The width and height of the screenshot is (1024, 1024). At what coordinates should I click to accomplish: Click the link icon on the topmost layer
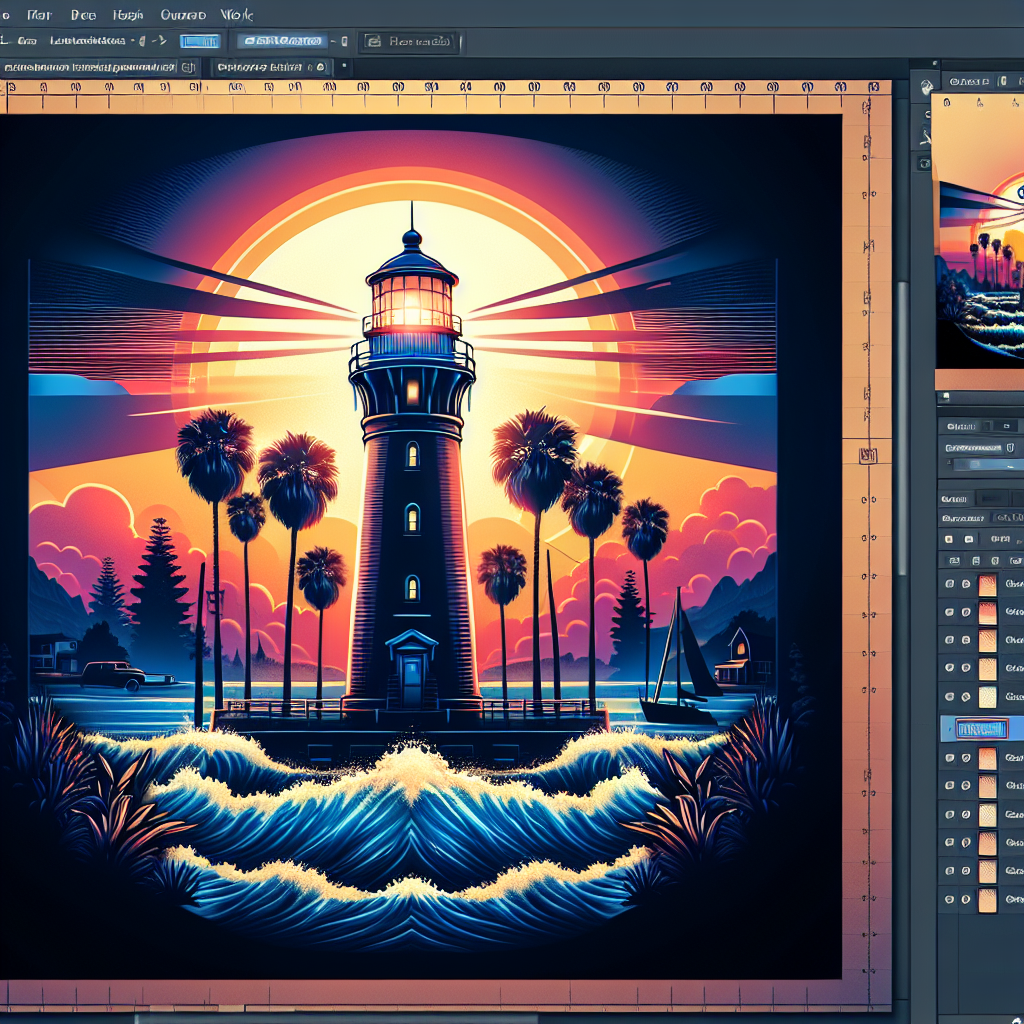coord(966,585)
